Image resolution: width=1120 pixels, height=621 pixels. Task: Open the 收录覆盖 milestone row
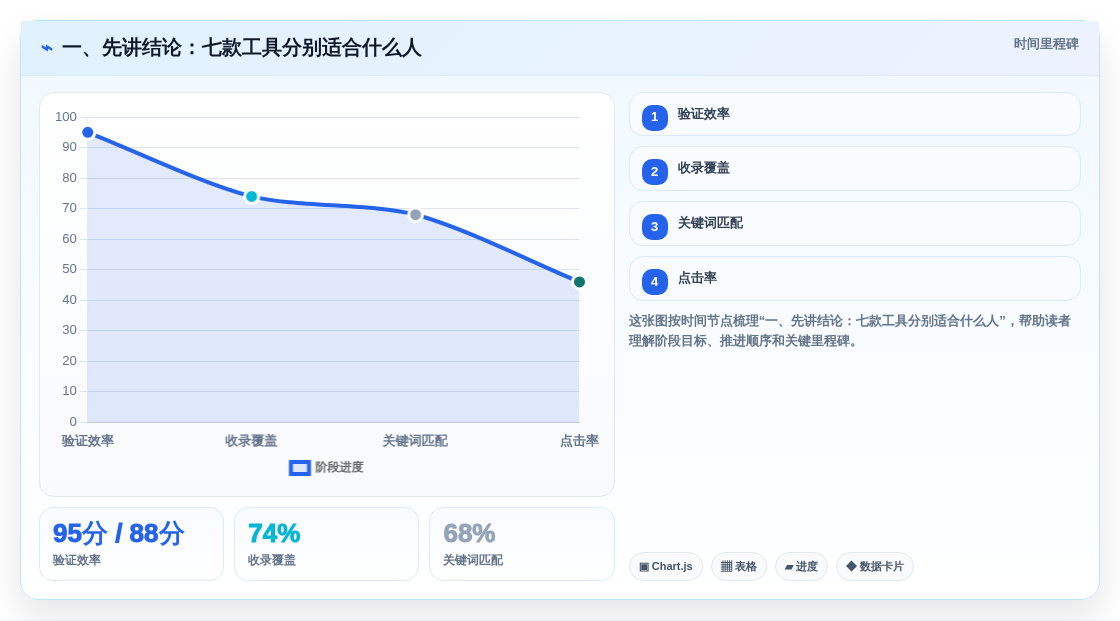pos(854,169)
